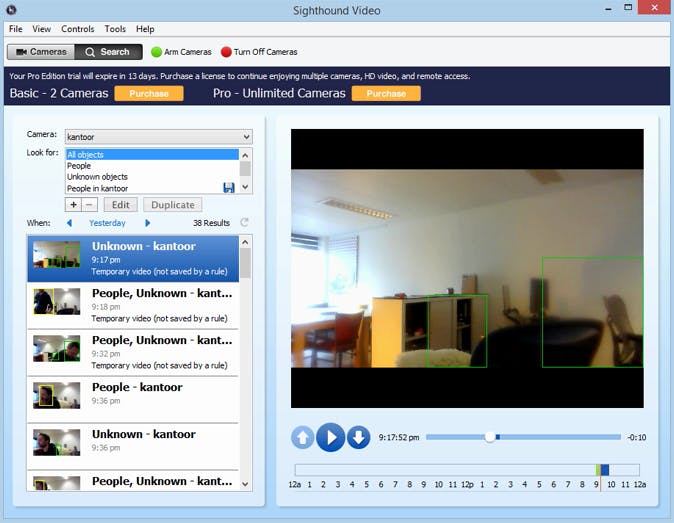Image resolution: width=674 pixels, height=523 pixels.
Task: Click the Duplicate rule button
Action: [x=173, y=205]
